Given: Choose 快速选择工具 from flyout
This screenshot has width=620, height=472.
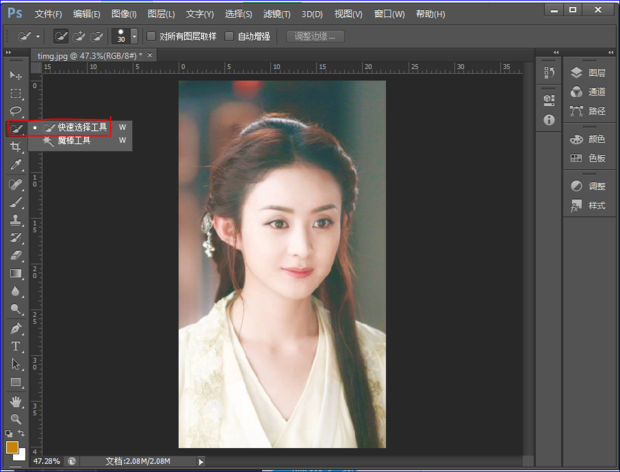Looking at the screenshot, I should [80, 127].
